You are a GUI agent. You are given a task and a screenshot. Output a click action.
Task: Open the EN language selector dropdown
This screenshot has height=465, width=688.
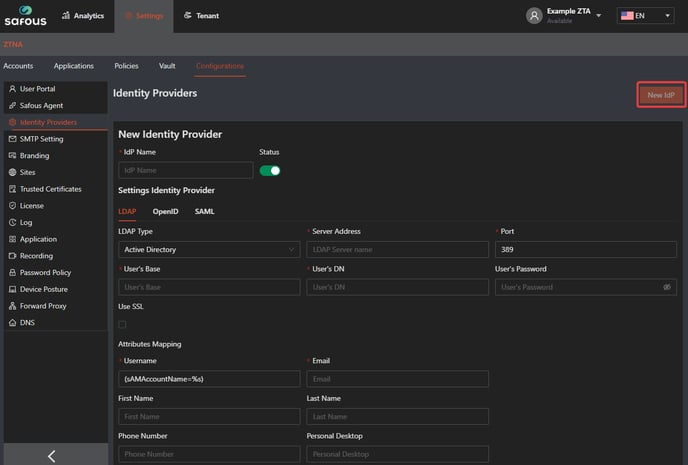coord(645,16)
